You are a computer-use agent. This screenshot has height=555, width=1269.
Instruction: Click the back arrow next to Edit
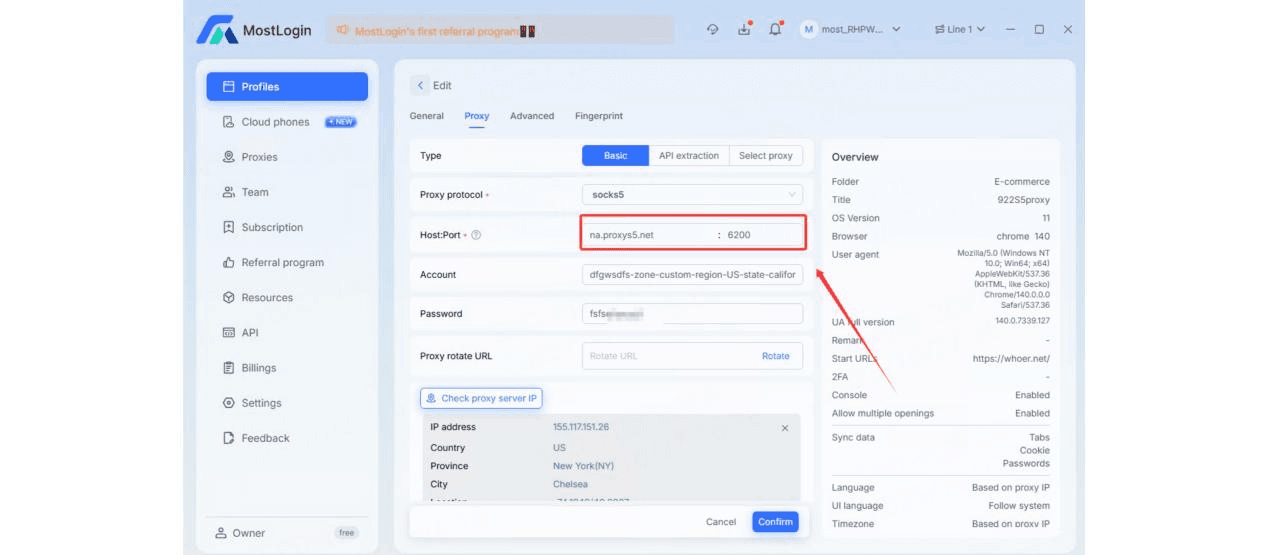pyautogui.click(x=421, y=86)
